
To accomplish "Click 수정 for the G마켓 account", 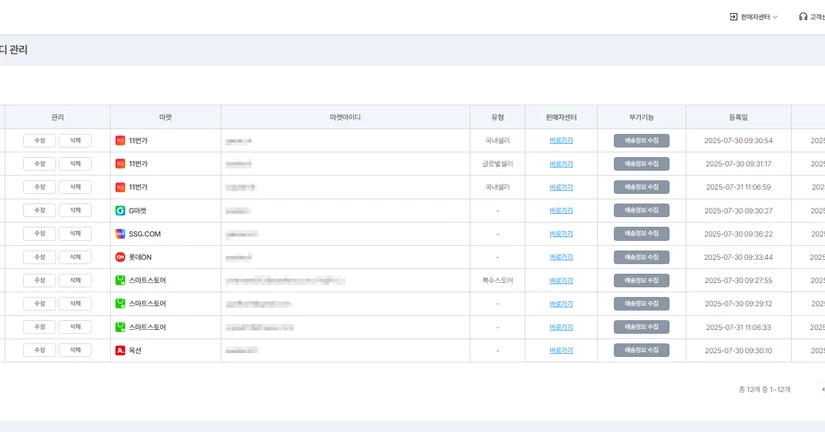I will [39, 210].
